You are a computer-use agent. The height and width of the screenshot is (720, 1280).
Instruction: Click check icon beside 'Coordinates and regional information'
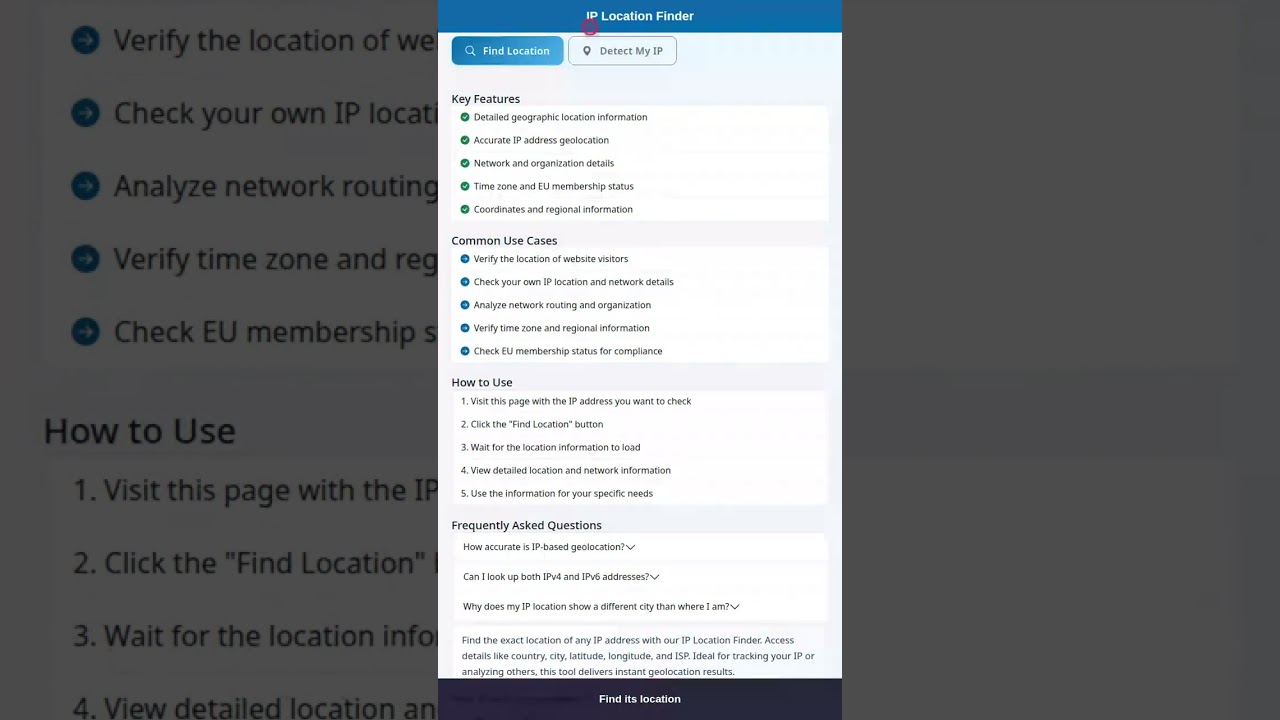(x=465, y=209)
